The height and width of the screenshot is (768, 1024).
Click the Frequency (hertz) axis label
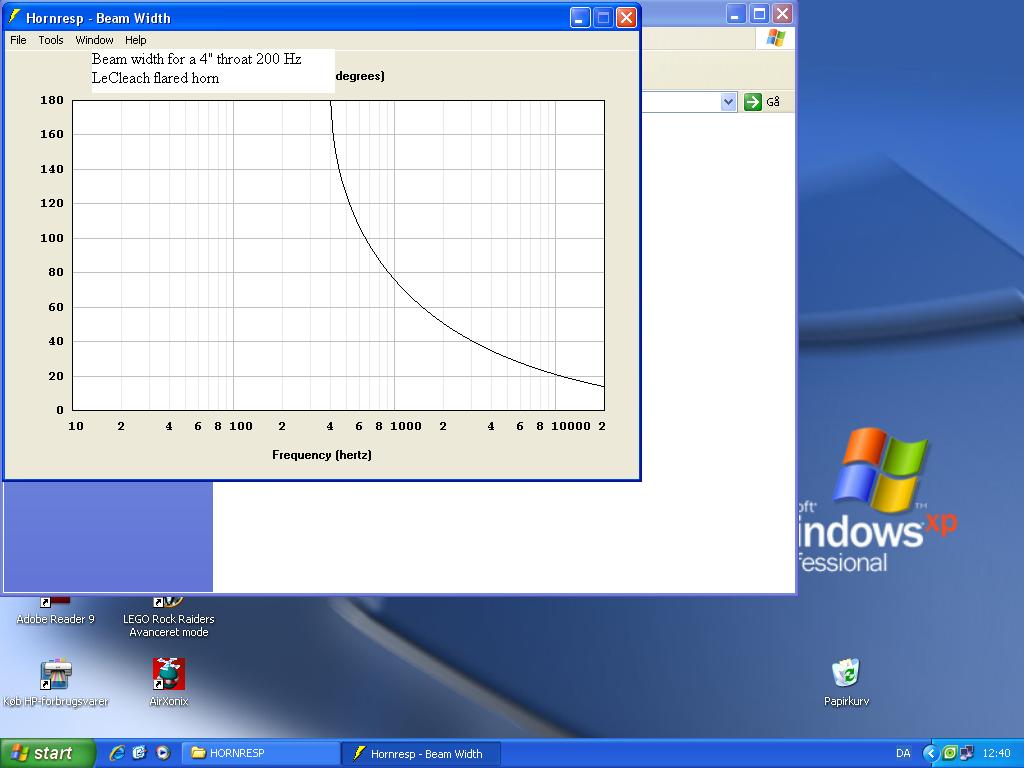click(322, 455)
